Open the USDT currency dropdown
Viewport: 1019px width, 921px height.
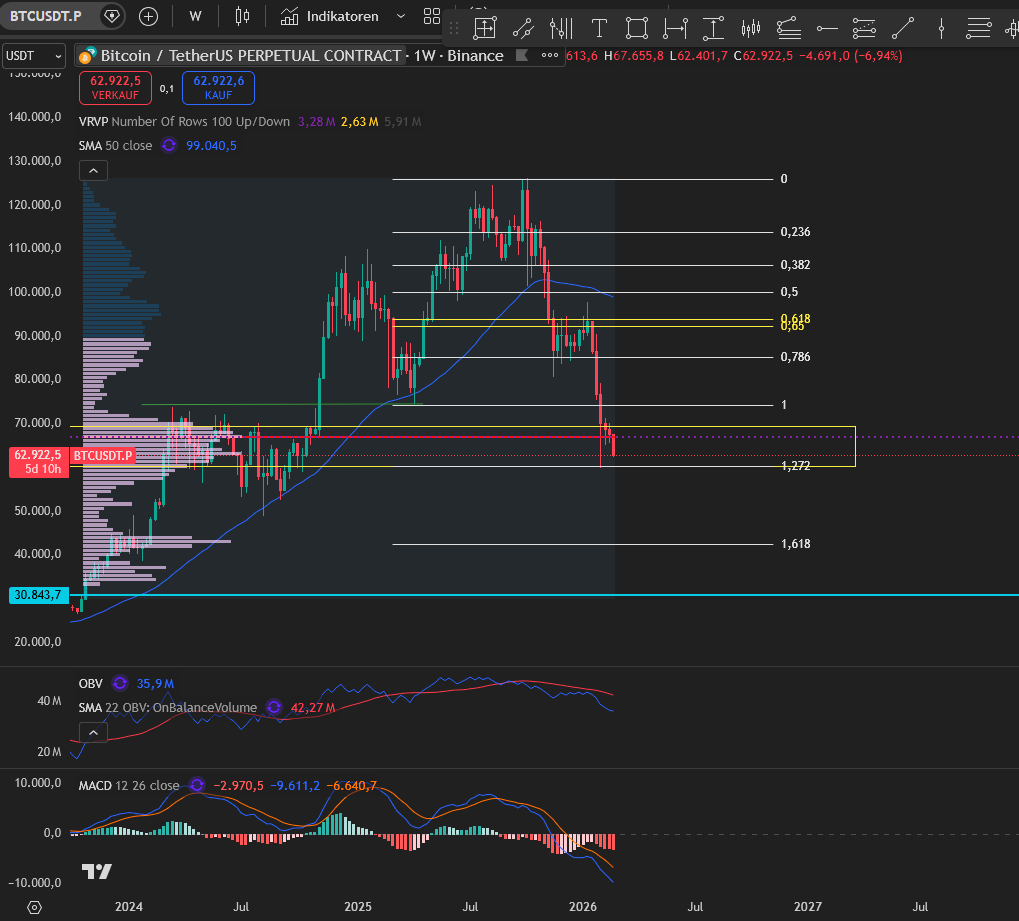point(33,56)
